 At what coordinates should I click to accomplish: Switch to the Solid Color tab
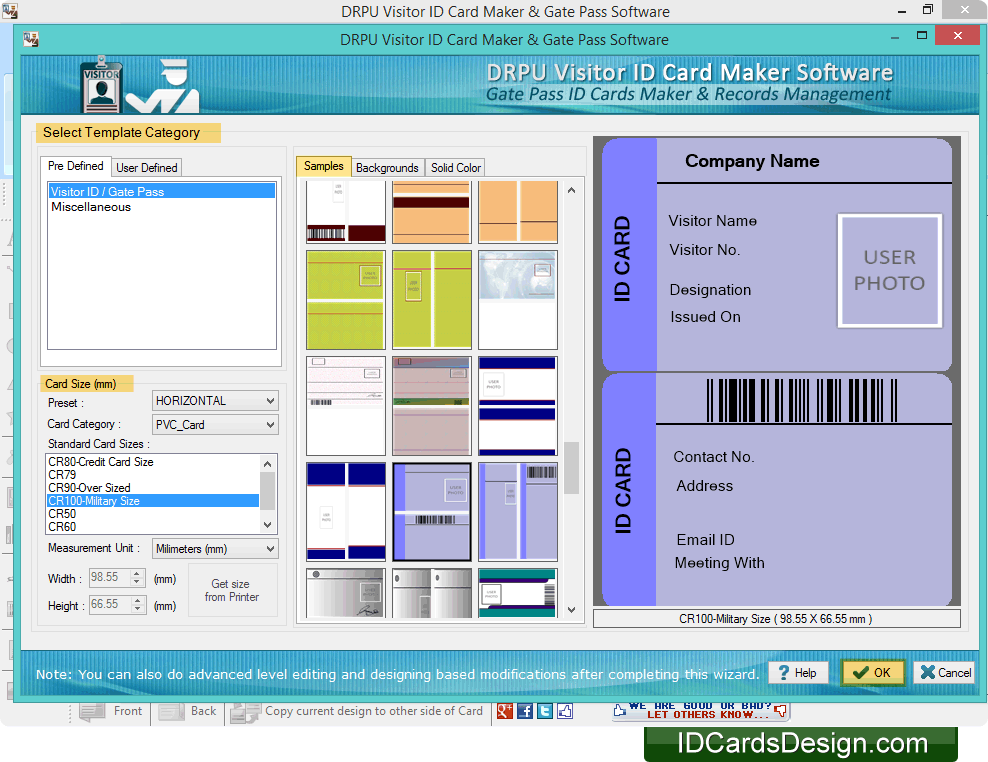point(455,167)
